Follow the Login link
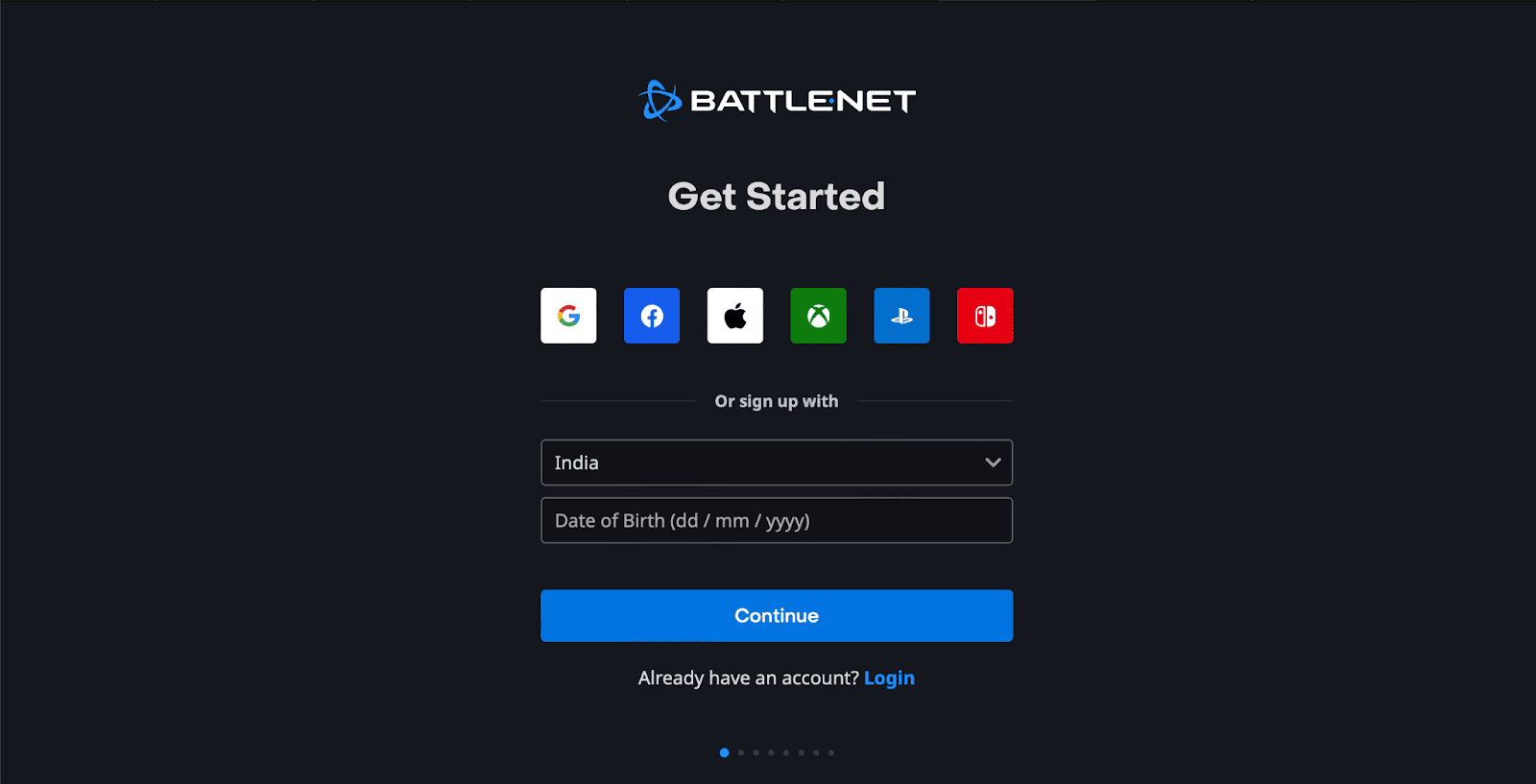 [x=889, y=678]
